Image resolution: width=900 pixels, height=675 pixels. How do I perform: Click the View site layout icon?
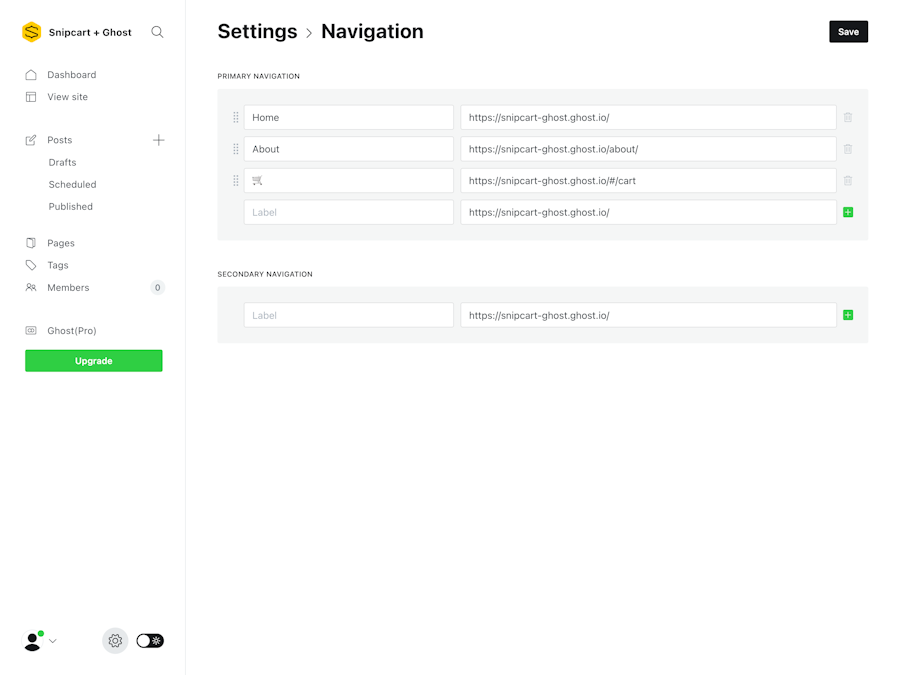click(31, 97)
